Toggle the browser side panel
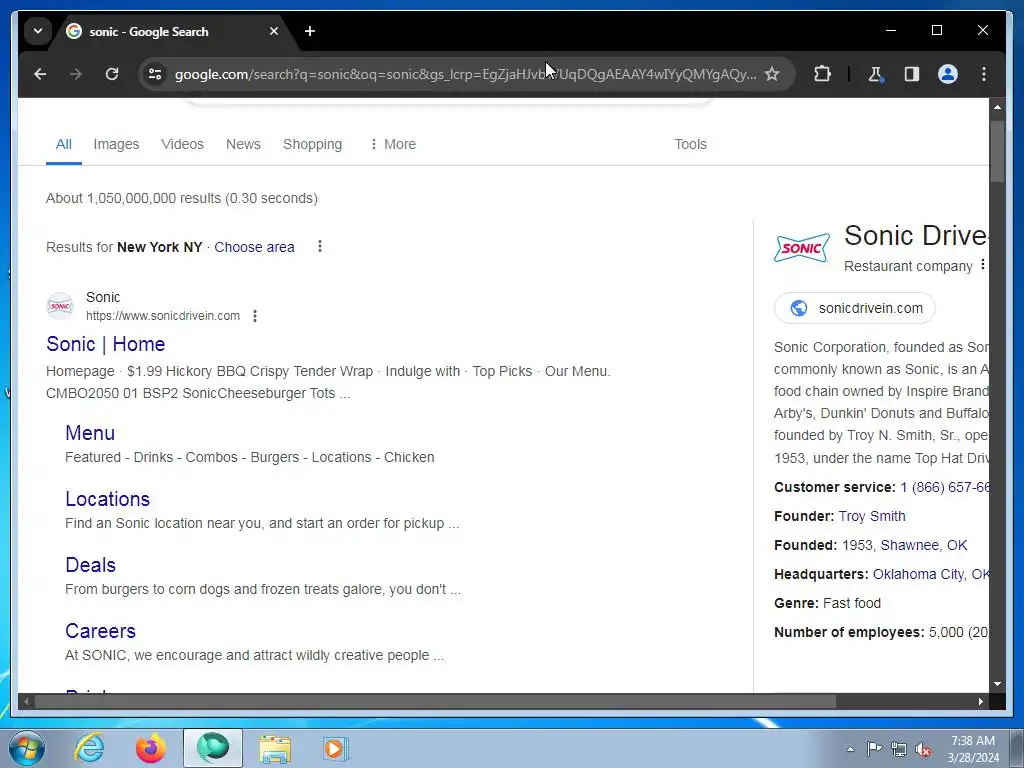Viewport: 1024px width, 768px height. pos(912,74)
